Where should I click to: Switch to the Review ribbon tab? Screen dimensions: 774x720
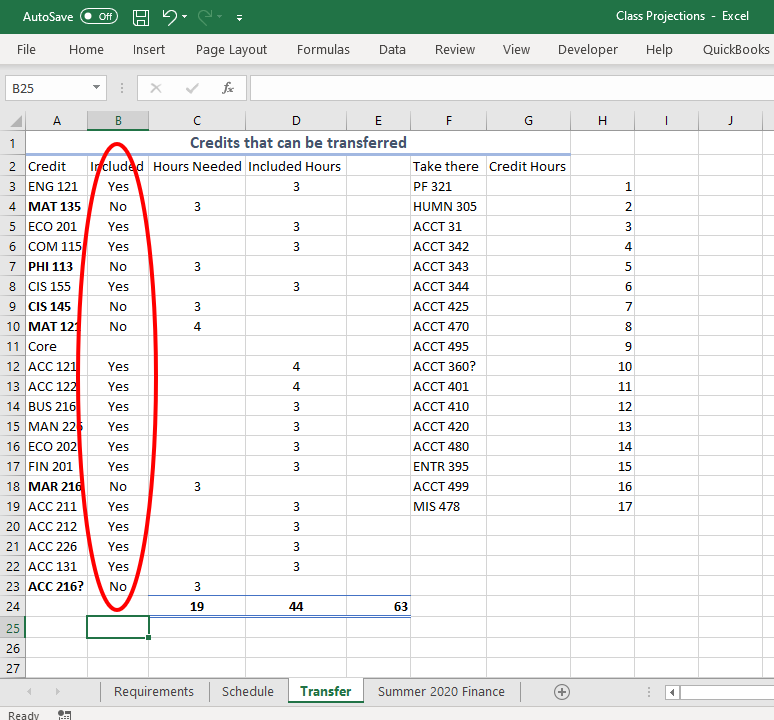coord(455,49)
